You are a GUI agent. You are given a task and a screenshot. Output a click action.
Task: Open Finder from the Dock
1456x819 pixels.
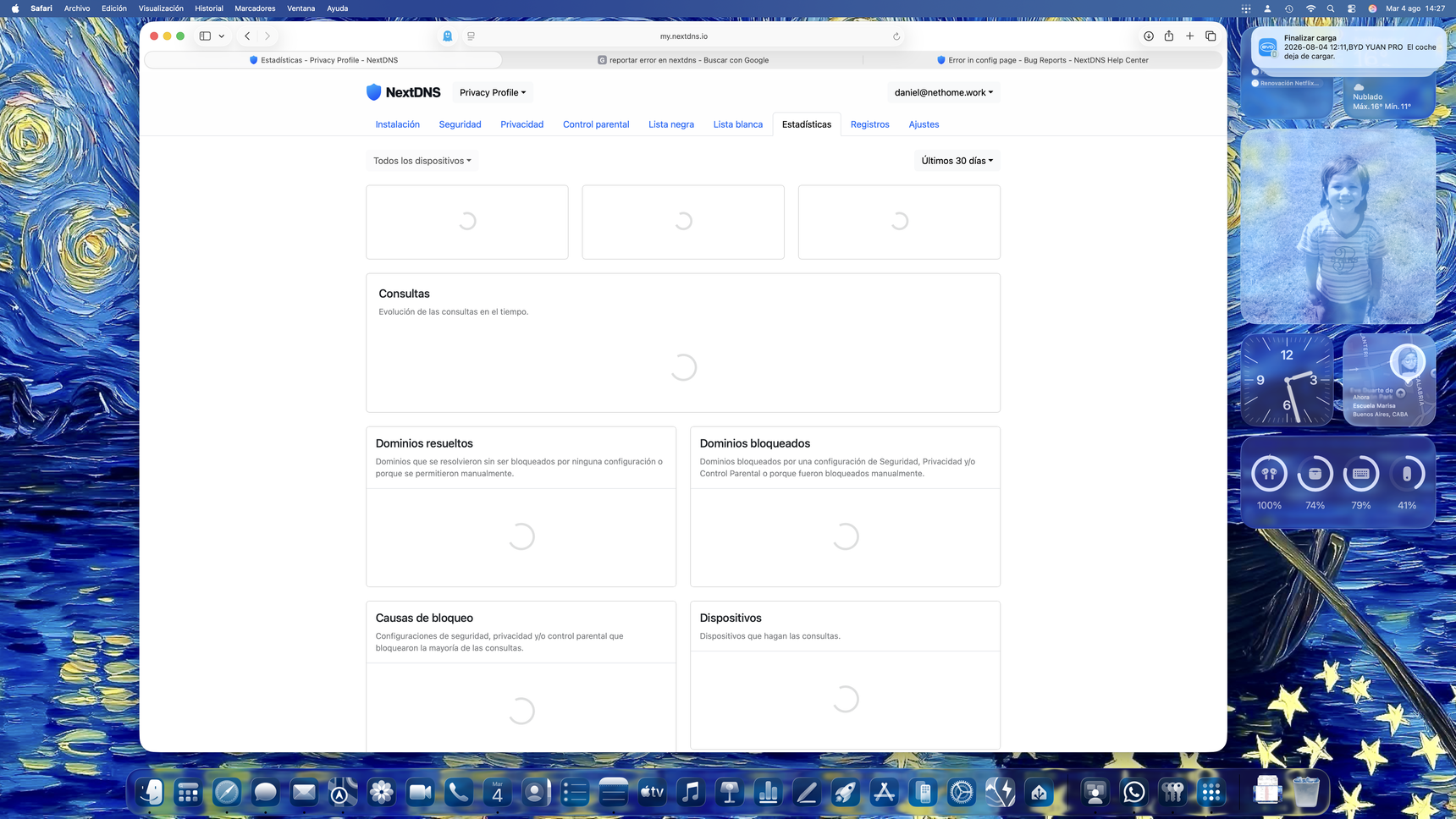(x=151, y=793)
